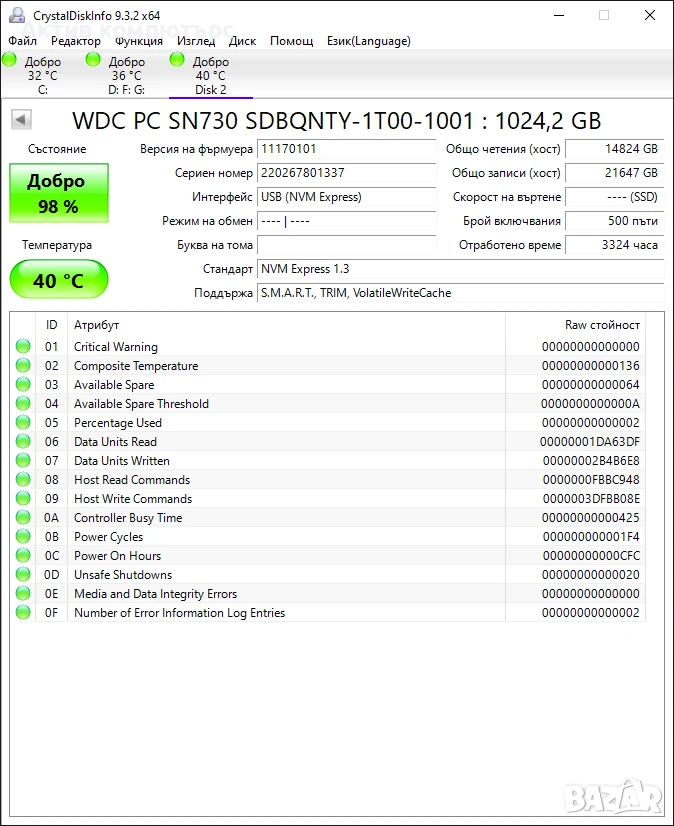
Task: Click the interface field USB (NVM Express)
Action: (346, 197)
